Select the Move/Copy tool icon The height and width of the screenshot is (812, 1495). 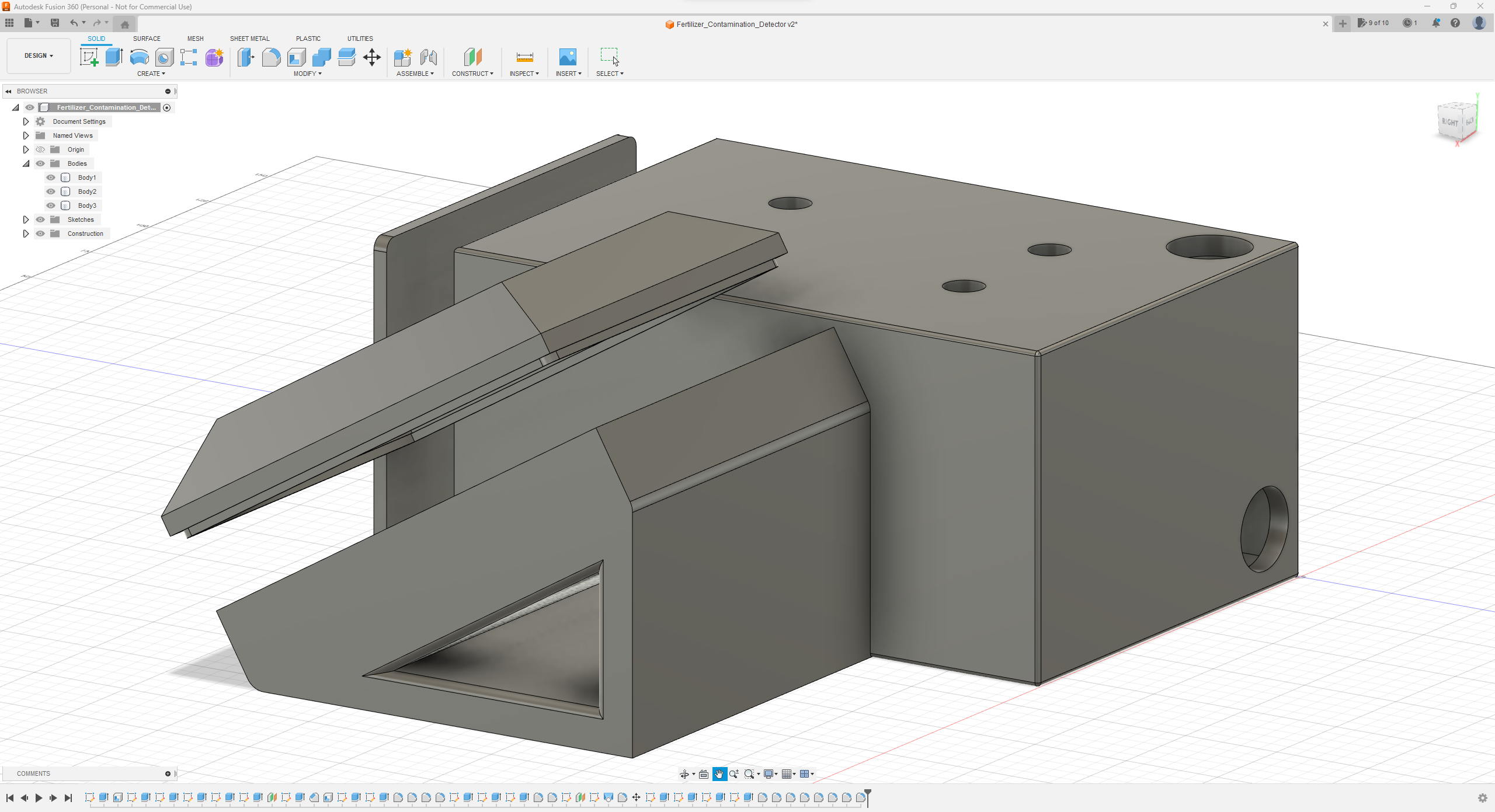(371, 57)
